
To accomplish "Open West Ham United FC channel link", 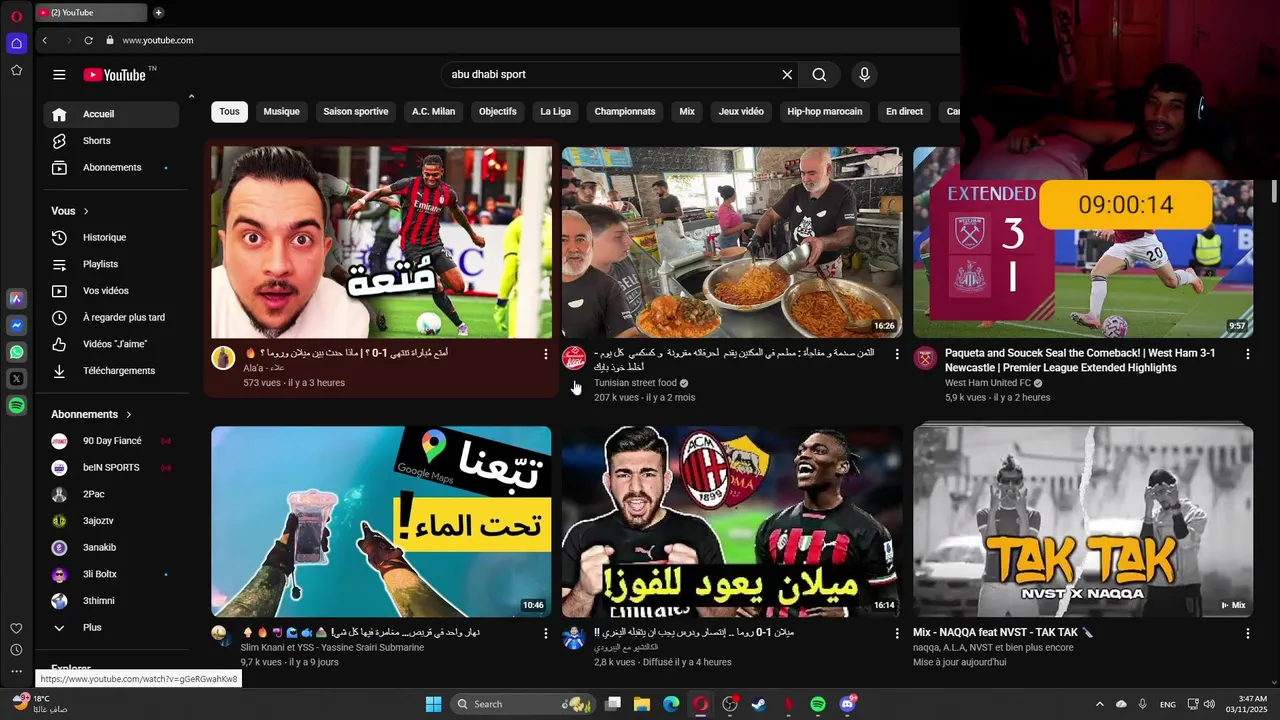I will (x=987, y=383).
